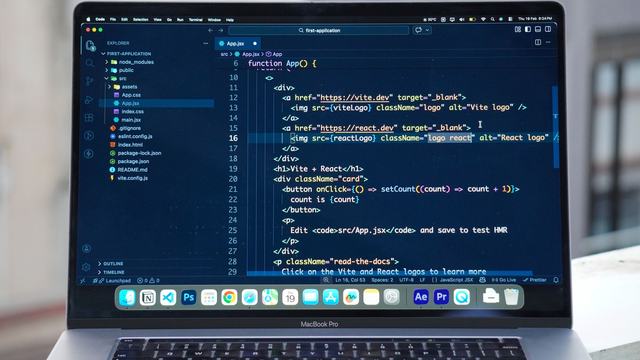
Task: Open the App Store from the Dock
Action: tap(331, 297)
